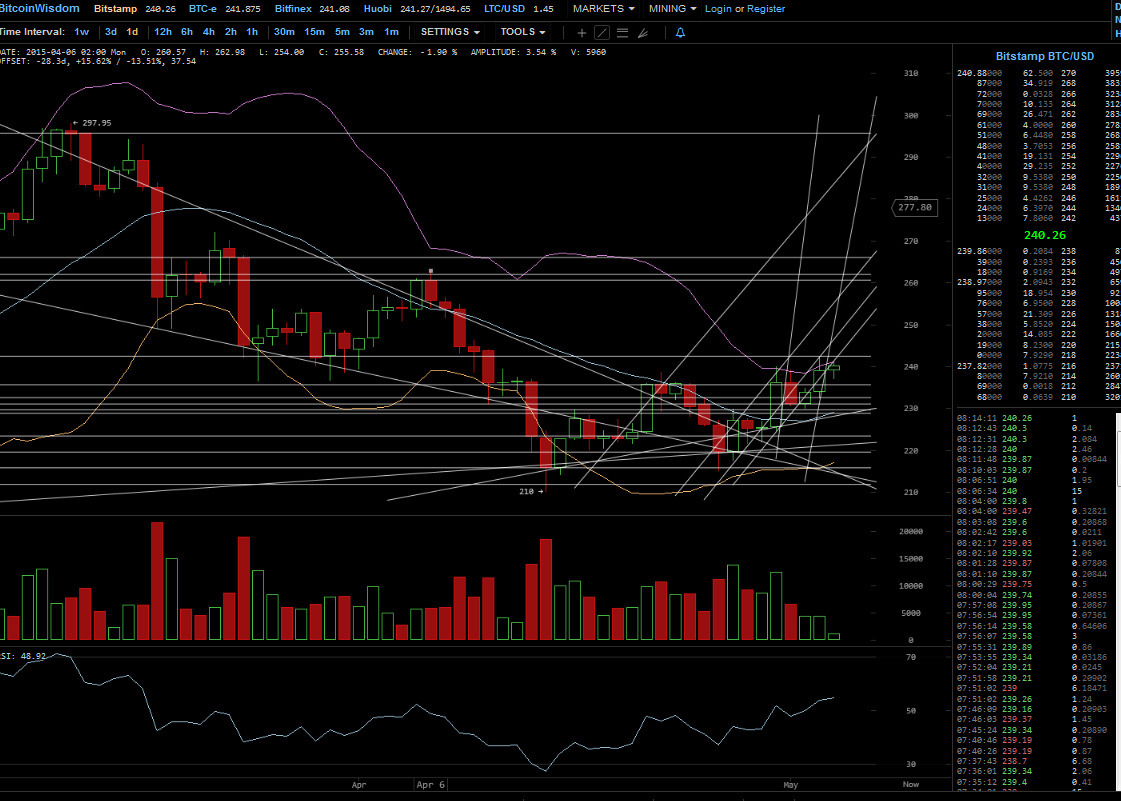Open the TOOLS dropdown menu
Screen dimensions: 1121x801
tap(523, 31)
